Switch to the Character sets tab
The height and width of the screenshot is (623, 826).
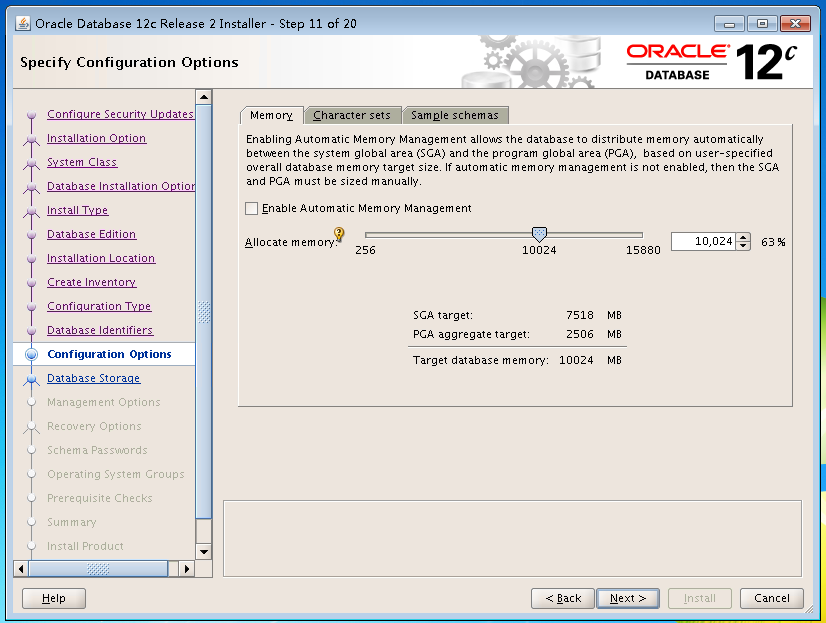tap(352, 115)
